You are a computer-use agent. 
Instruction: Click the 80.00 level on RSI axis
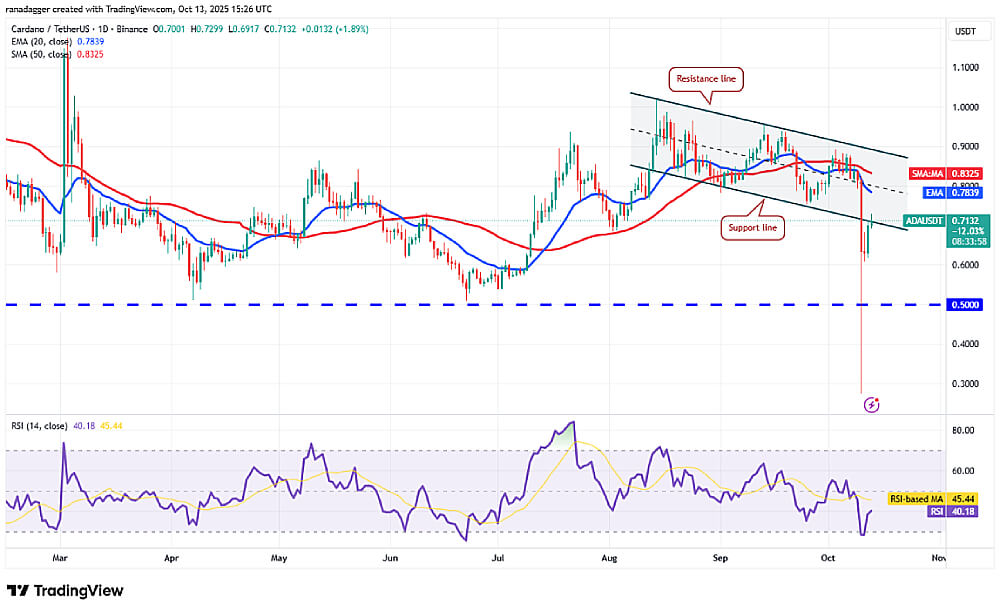coord(966,431)
